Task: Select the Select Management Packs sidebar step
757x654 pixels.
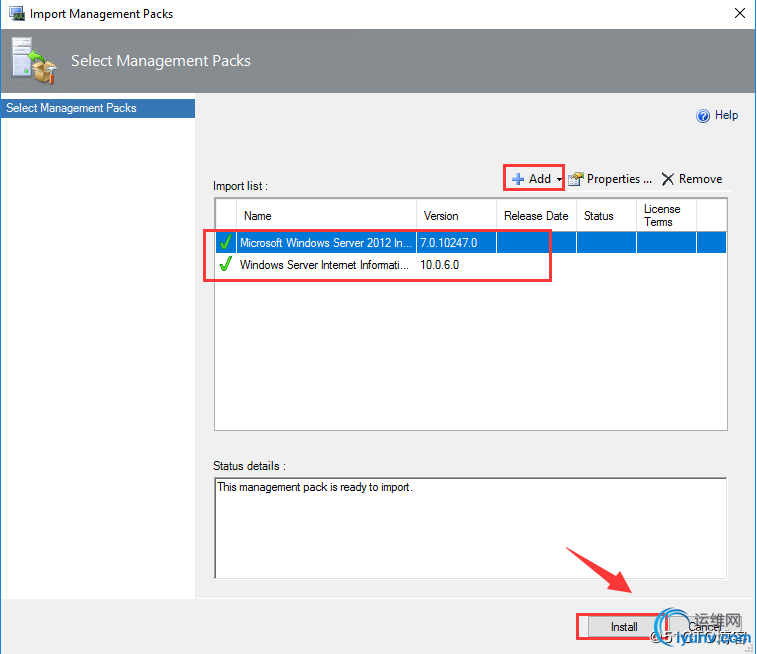Action: tap(98, 108)
